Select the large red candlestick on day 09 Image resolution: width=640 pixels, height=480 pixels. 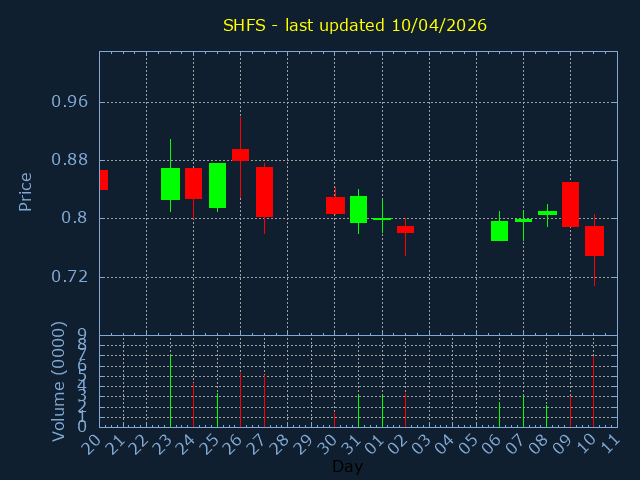point(570,204)
